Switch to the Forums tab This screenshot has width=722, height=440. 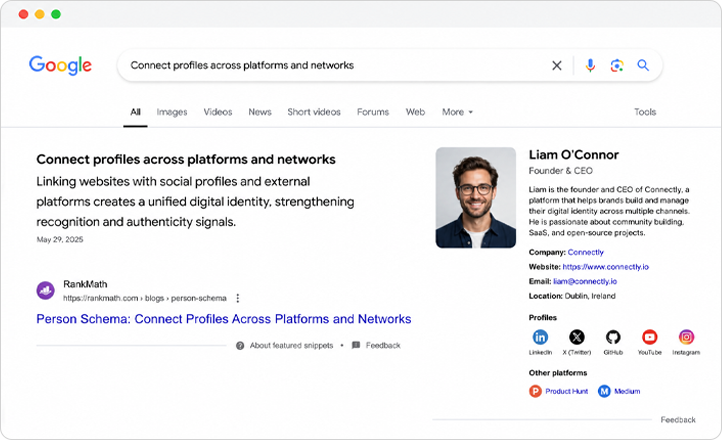tap(373, 112)
